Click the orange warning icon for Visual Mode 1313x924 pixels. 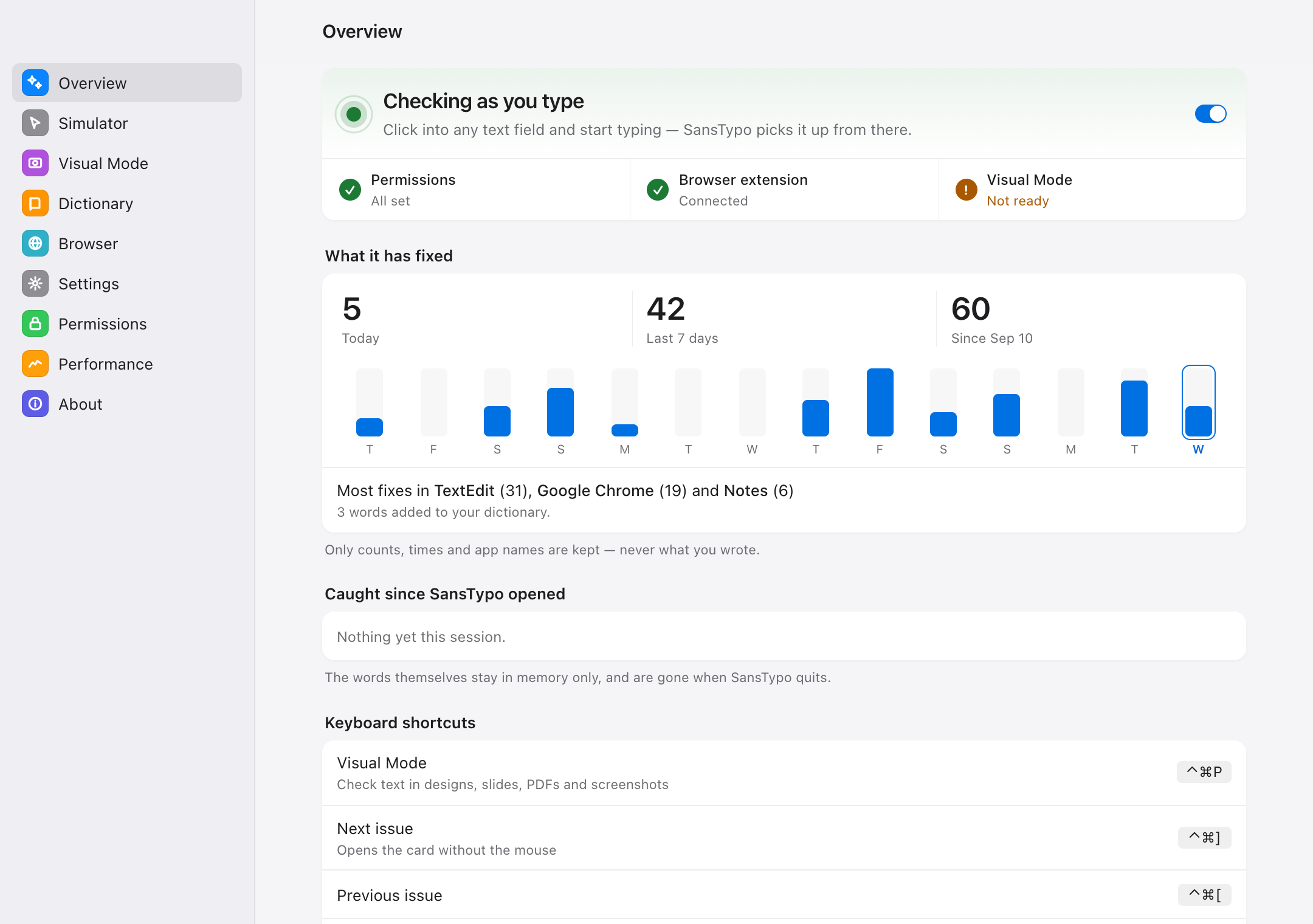(x=966, y=190)
